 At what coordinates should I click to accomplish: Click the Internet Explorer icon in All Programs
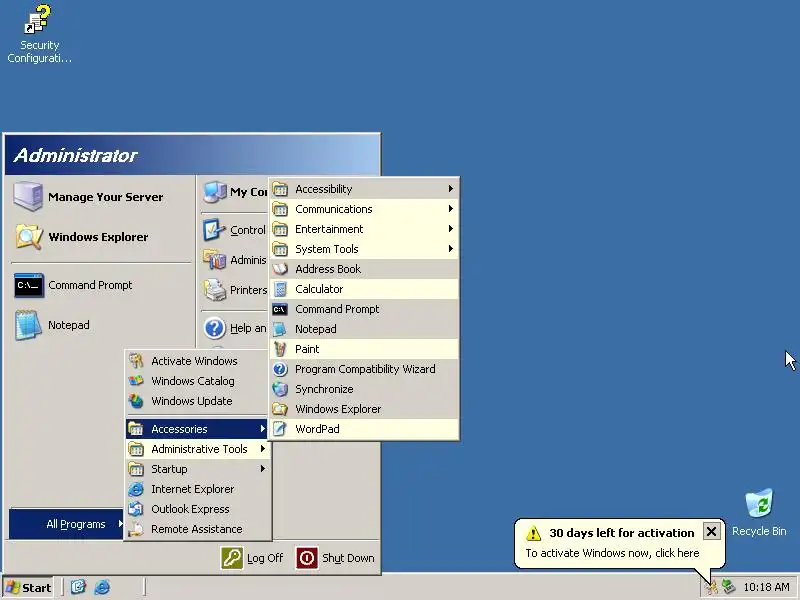[x=136, y=489]
